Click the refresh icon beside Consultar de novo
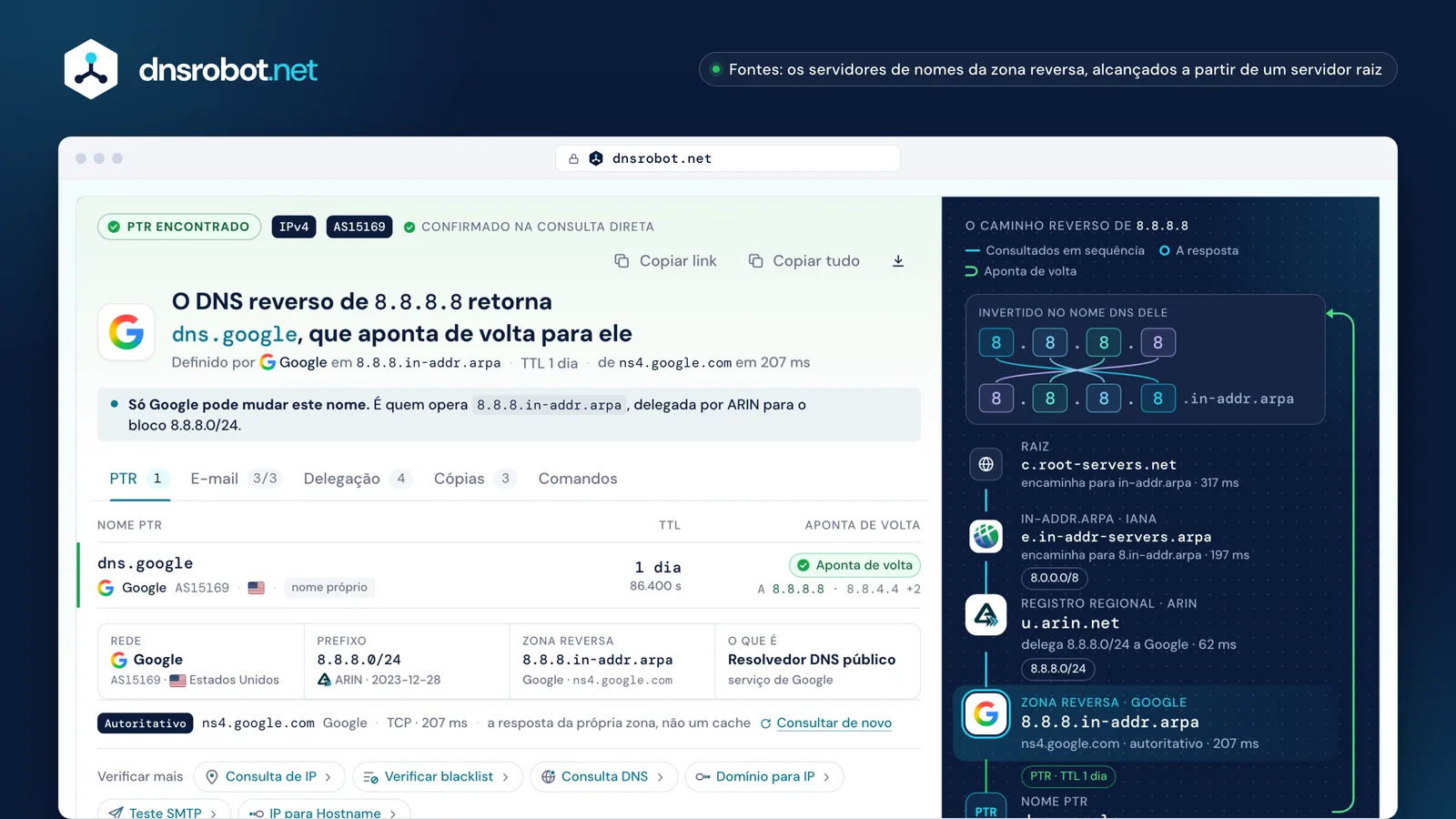1456x819 pixels. pos(765,723)
